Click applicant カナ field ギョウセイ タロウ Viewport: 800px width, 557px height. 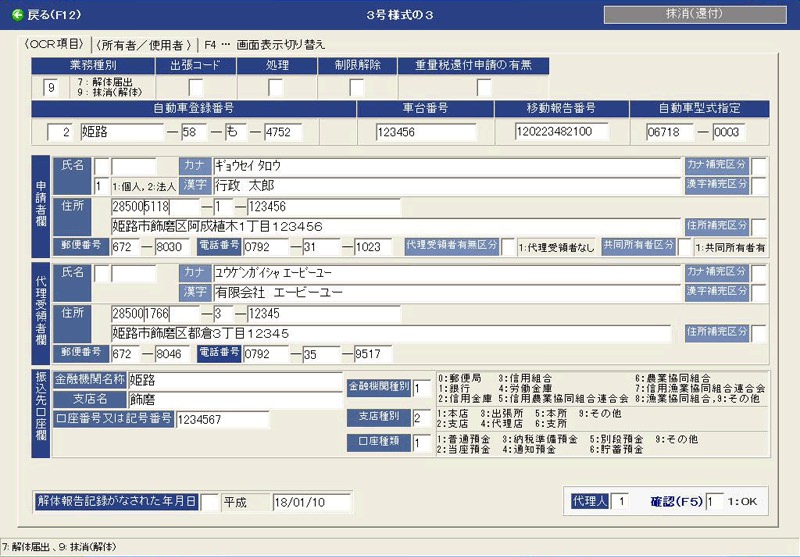tap(447, 166)
